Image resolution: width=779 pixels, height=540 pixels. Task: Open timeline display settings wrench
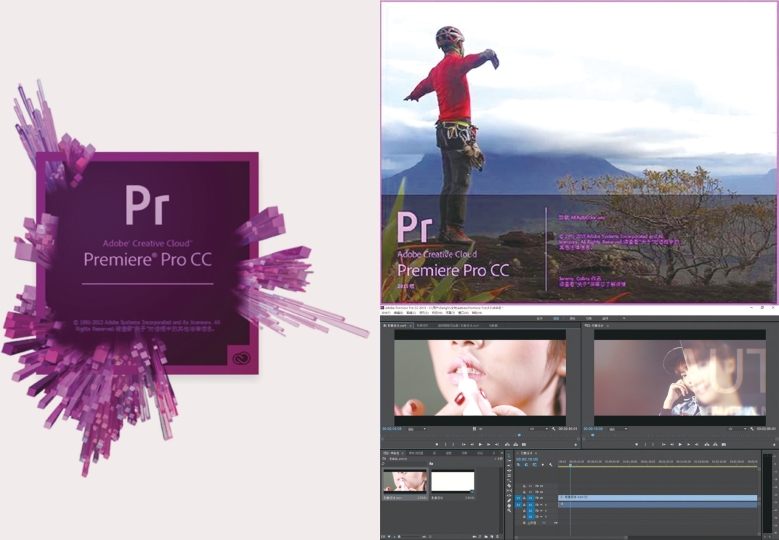pyautogui.click(x=550, y=464)
